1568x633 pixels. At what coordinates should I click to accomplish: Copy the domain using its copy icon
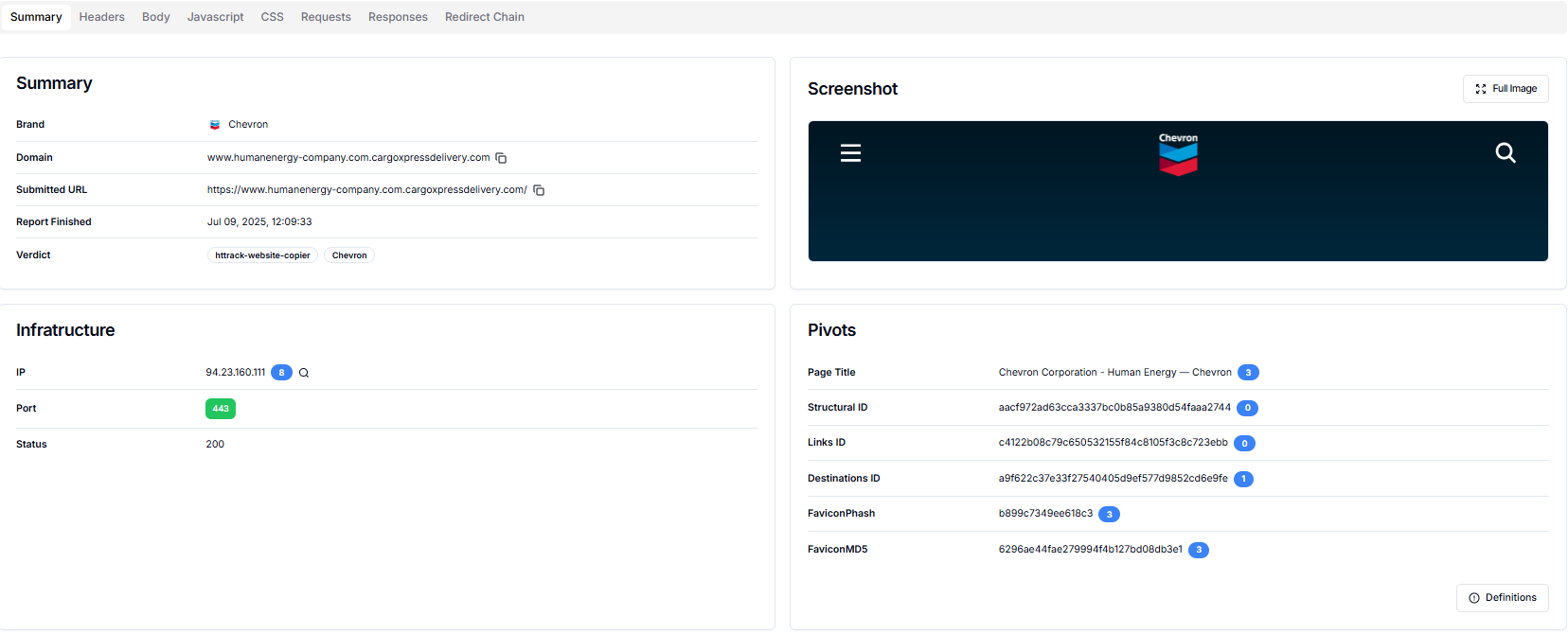click(x=501, y=158)
